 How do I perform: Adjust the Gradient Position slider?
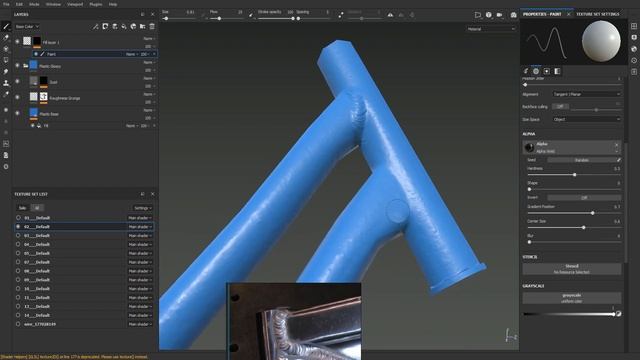tap(574, 213)
